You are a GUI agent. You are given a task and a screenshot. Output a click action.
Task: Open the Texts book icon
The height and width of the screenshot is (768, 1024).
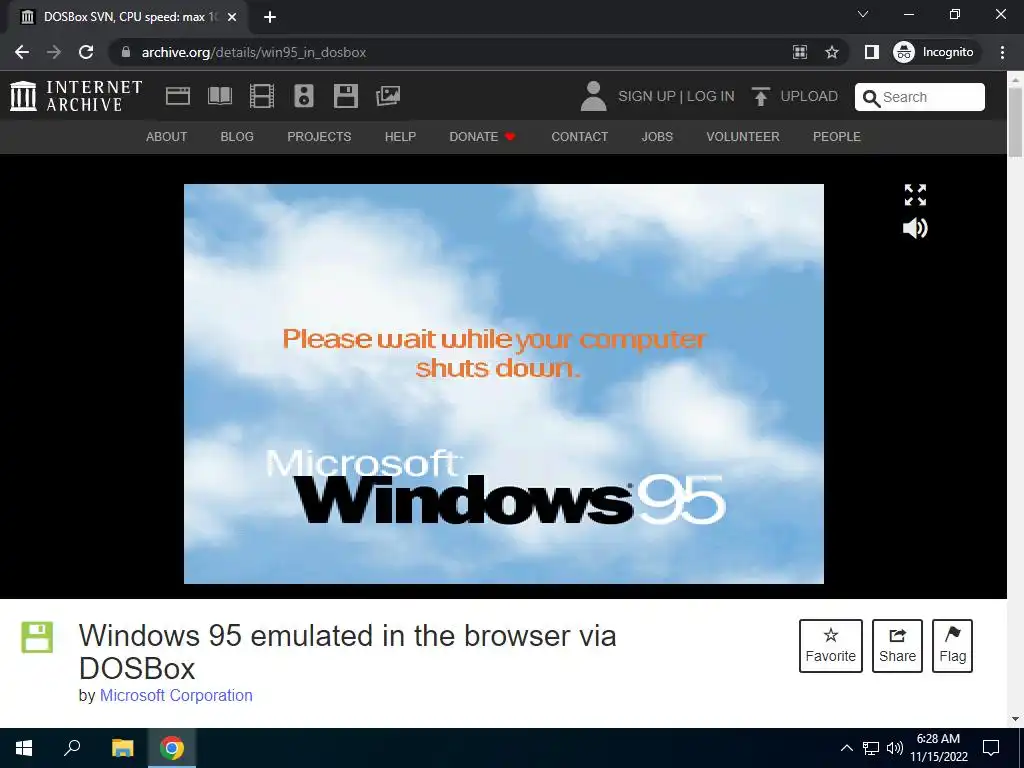[219, 96]
